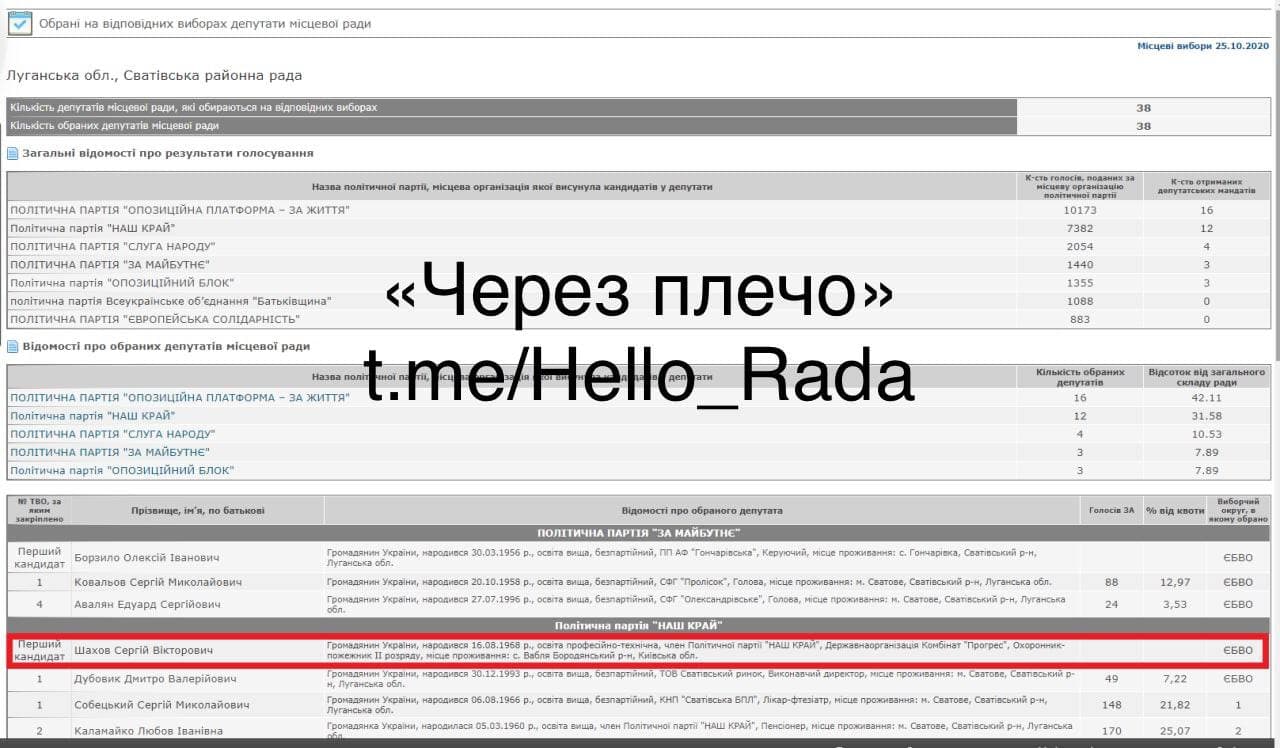Click the '% від квоти' column header
1280x748 pixels.
[1174, 511]
